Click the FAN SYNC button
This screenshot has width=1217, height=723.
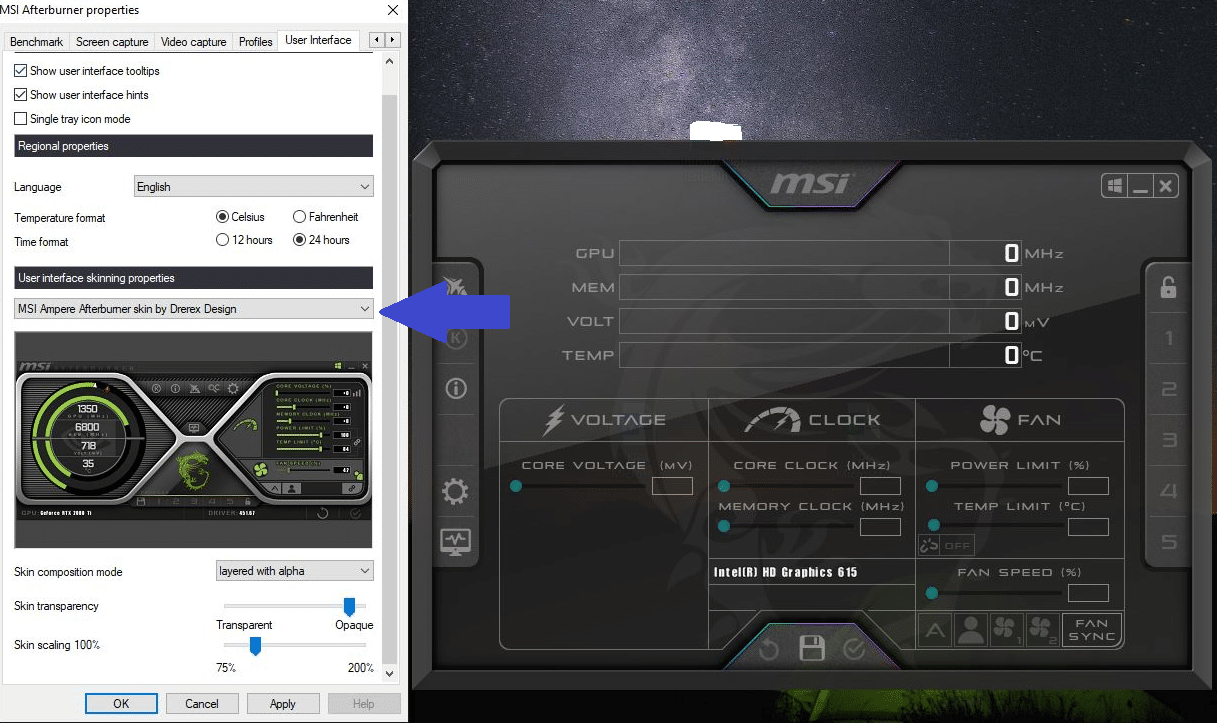[1091, 630]
